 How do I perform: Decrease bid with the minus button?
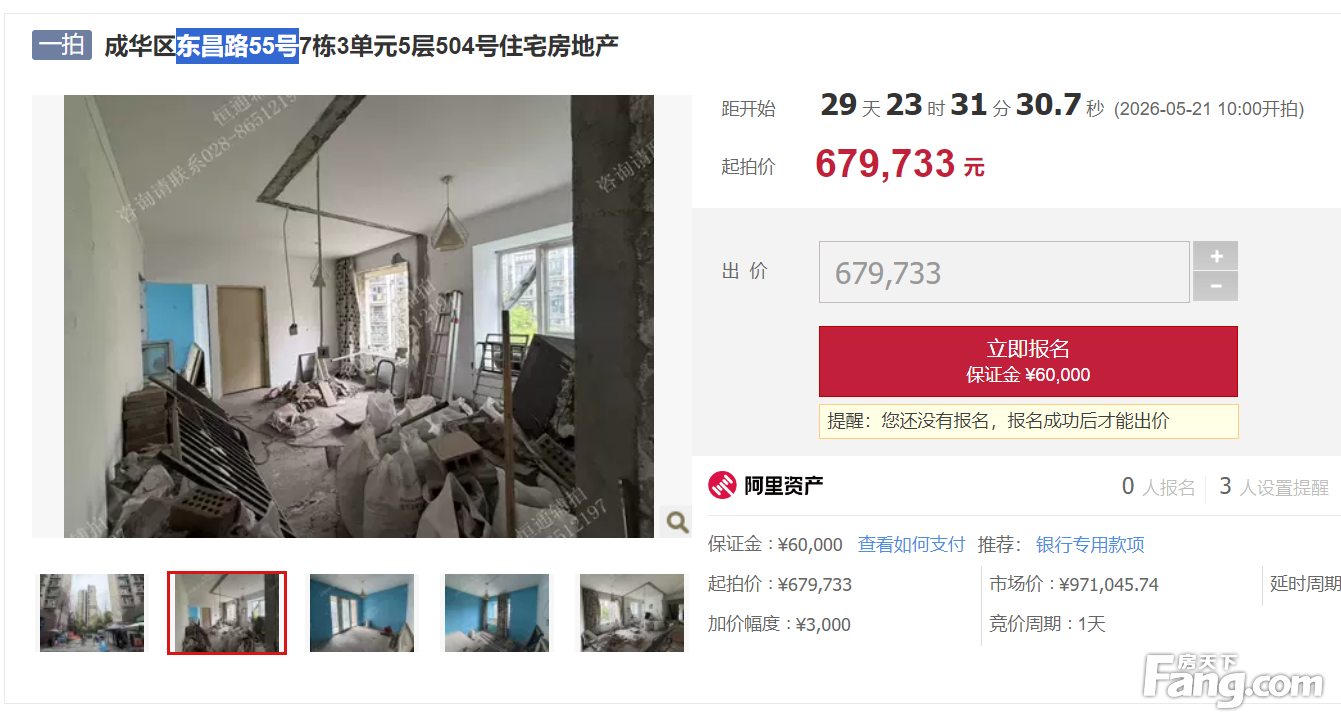1216,286
